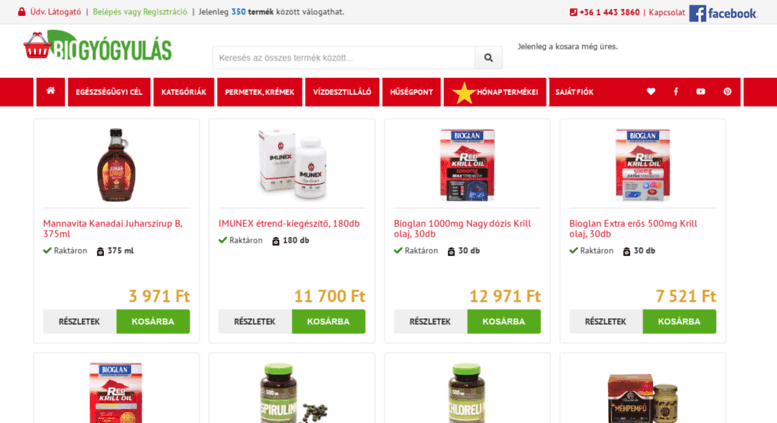The width and height of the screenshot is (777, 423).
Task: Open Belépés vagy Regisztráció link
Action: [x=140, y=12]
